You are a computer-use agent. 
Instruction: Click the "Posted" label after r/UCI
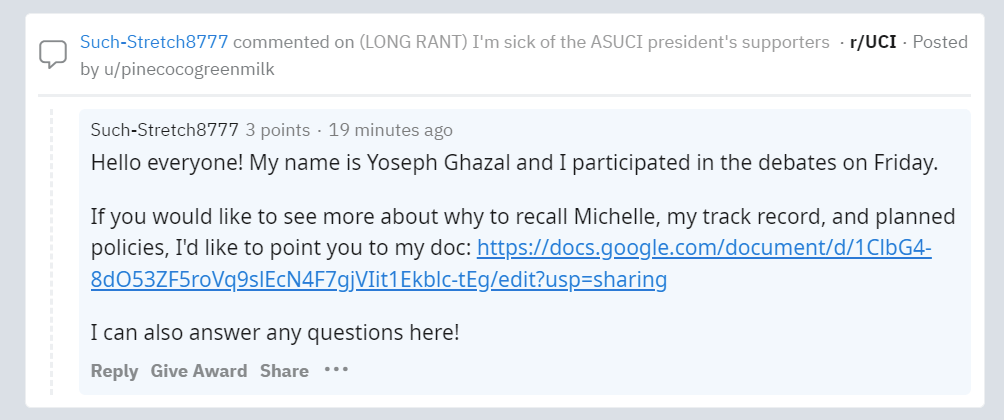(939, 42)
